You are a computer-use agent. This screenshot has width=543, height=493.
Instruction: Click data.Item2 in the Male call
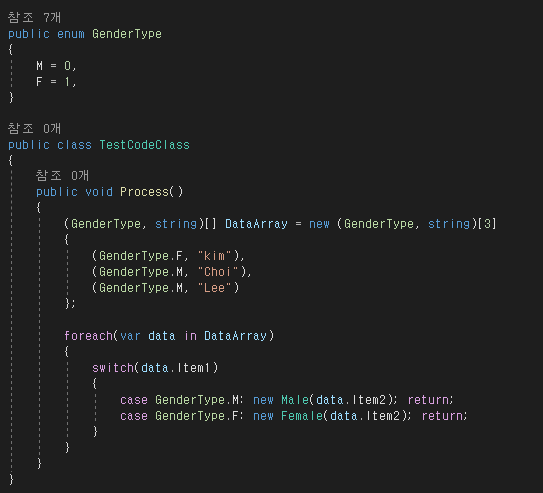(x=351, y=400)
